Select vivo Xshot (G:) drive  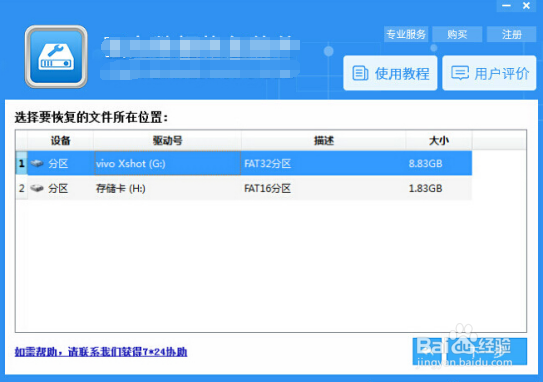point(167,163)
